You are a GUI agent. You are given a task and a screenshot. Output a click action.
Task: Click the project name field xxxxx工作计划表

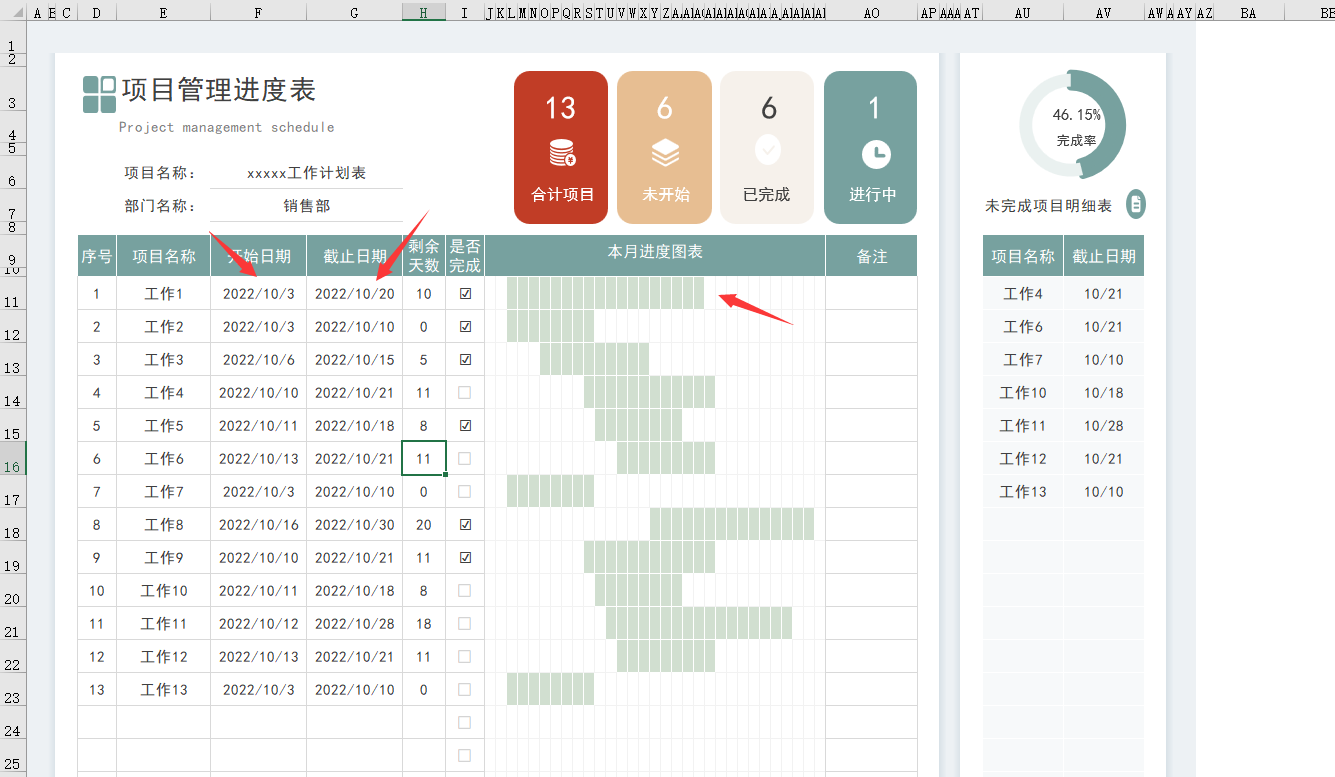[306, 173]
